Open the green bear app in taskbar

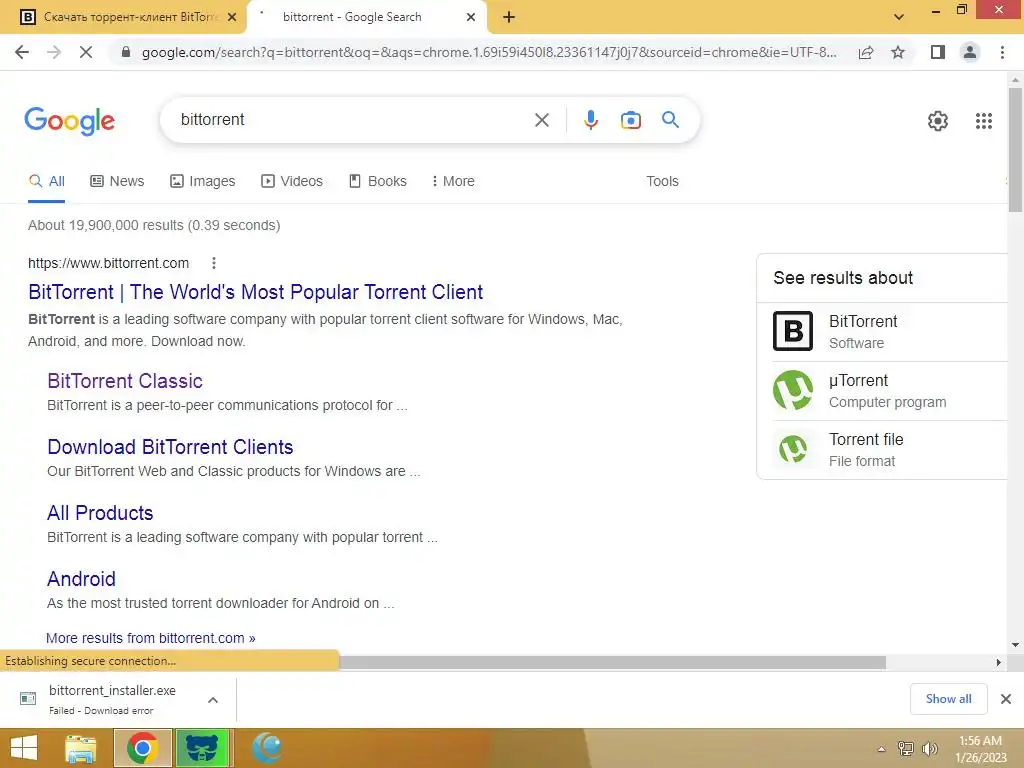click(x=202, y=748)
